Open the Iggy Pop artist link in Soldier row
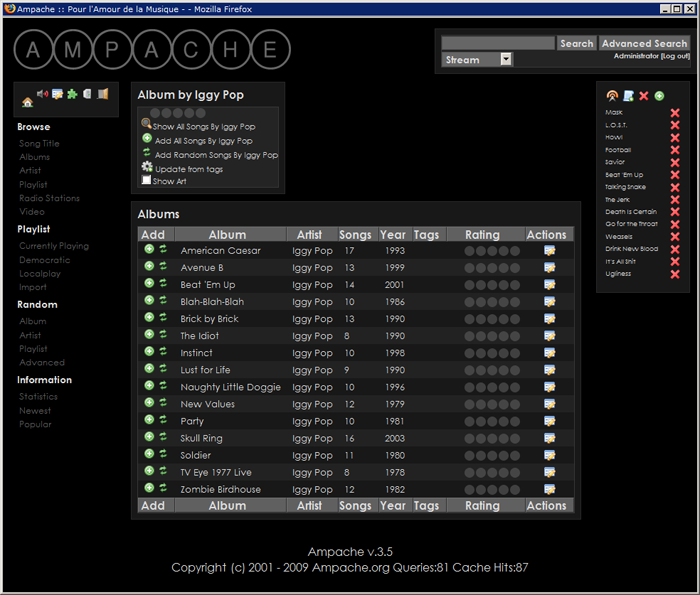The height and width of the screenshot is (595, 700). pos(312,455)
